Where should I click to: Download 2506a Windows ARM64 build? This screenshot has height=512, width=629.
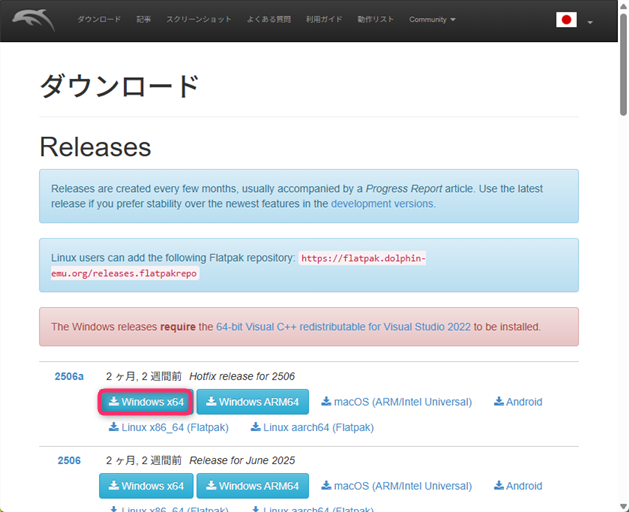point(252,402)
